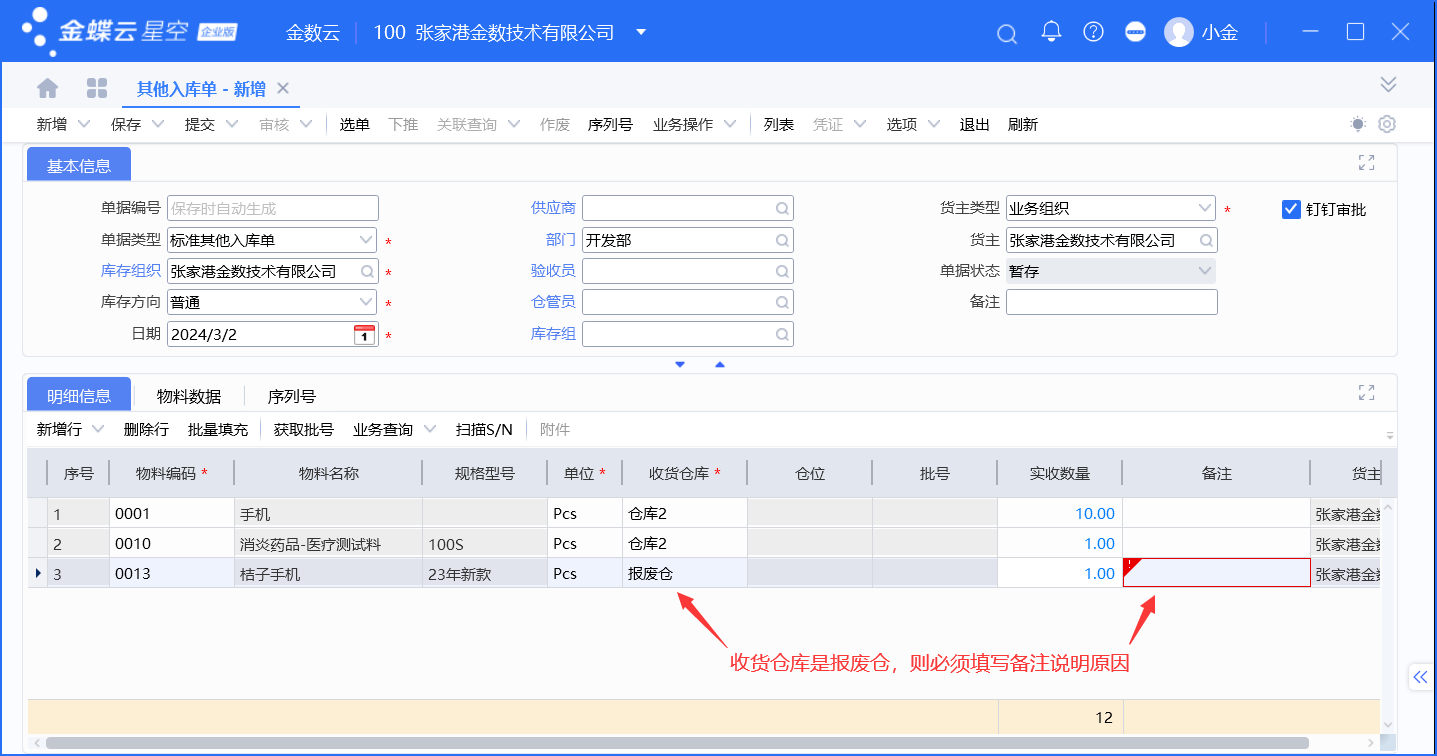Search the 验收员 lookup icon
1437x756 pixels.
[x=782, y=271]
